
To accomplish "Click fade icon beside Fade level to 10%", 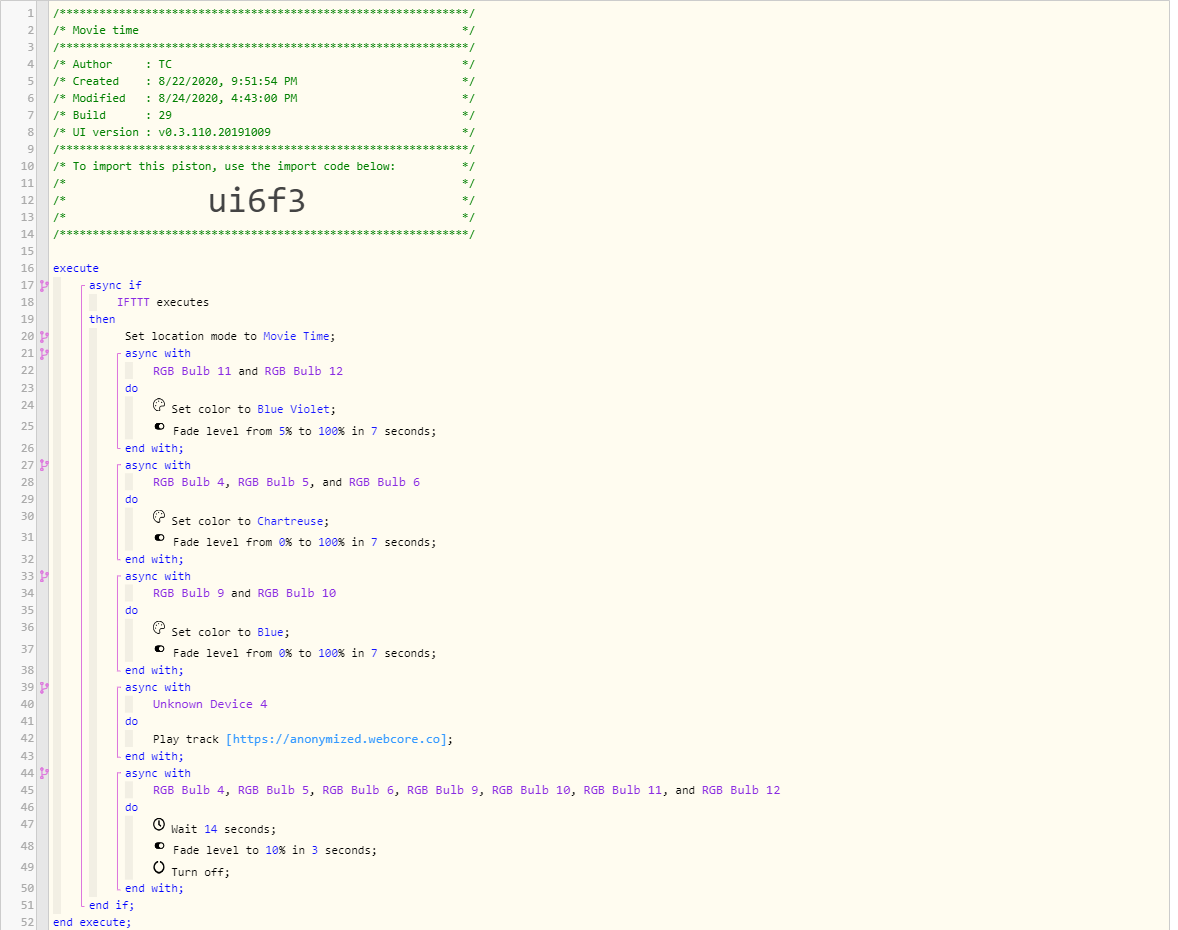I will (159, 846).
